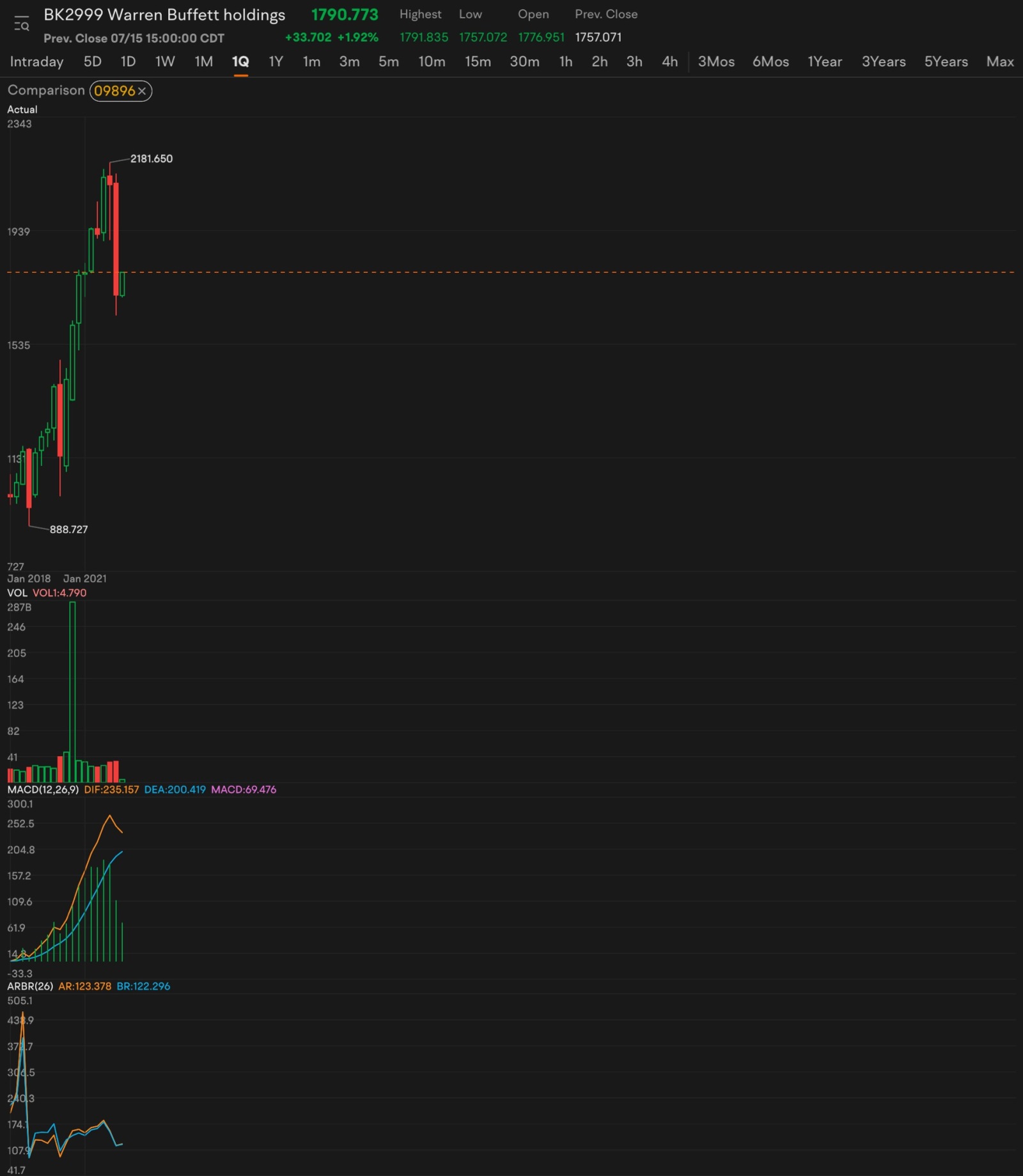
Task: Select the 1M interval tab
Action: [203, 62]
